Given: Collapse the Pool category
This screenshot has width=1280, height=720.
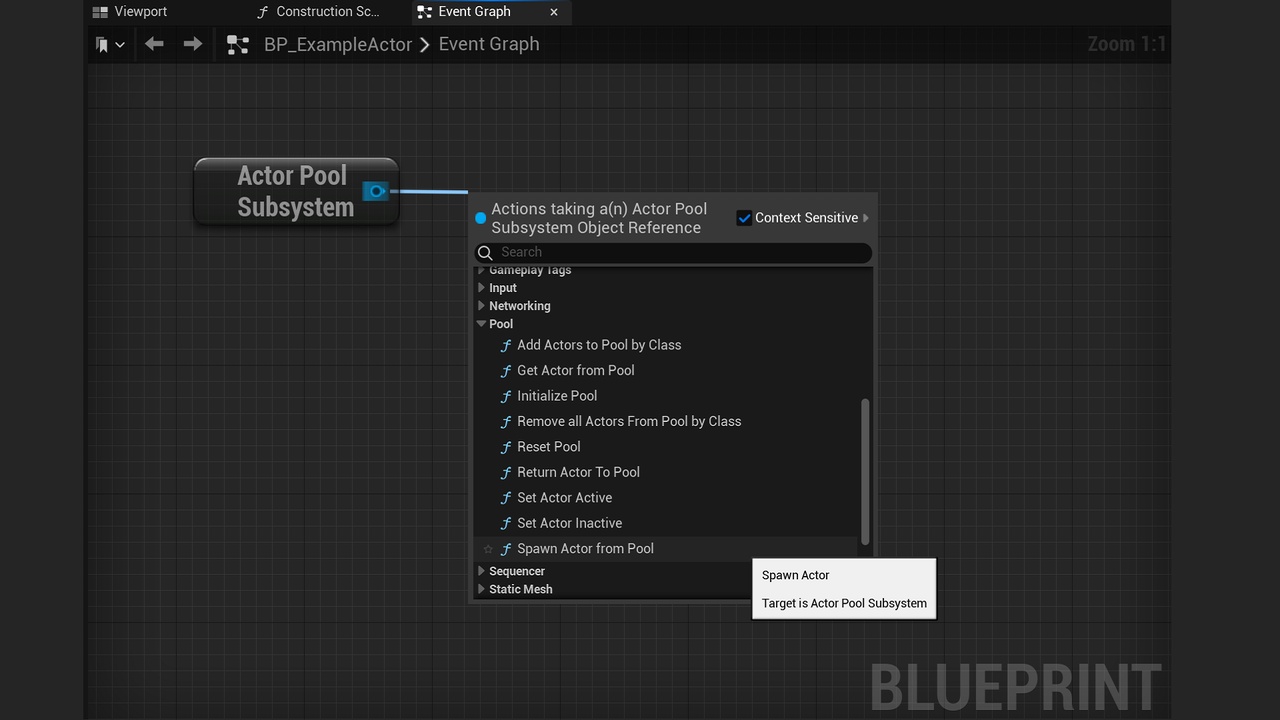Looking at the screenshot, I should [x=482, y=324].
